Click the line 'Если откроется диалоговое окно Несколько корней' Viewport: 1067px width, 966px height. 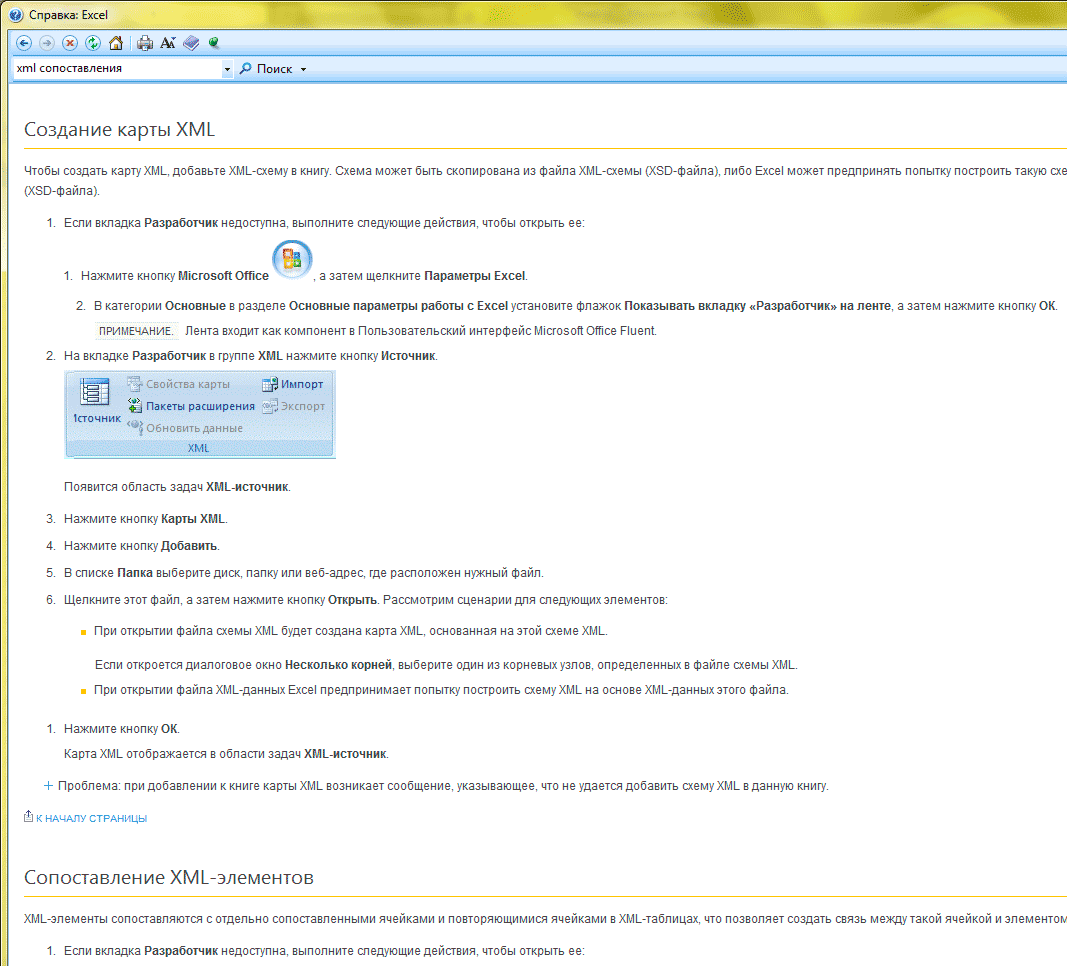coord(446,665)
